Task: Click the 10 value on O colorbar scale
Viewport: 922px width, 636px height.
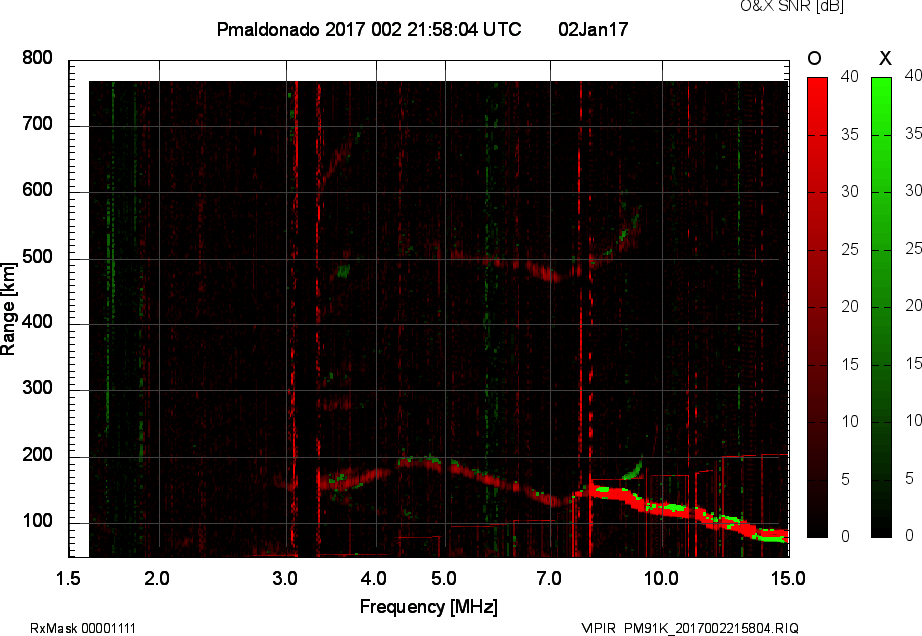Action: click(850, 421)
